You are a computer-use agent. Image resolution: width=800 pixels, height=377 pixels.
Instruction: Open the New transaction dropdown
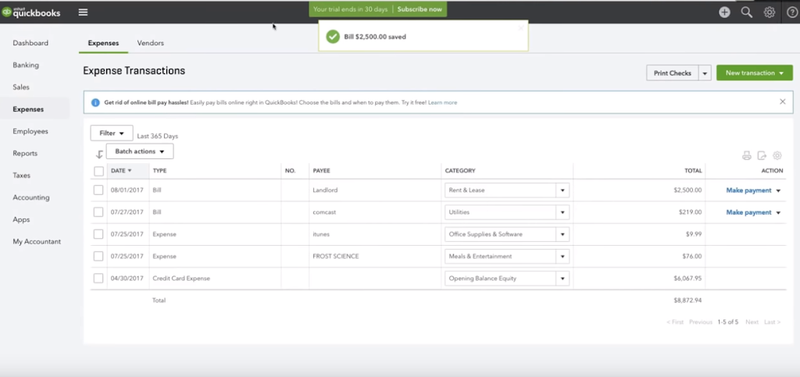point(755,73)
